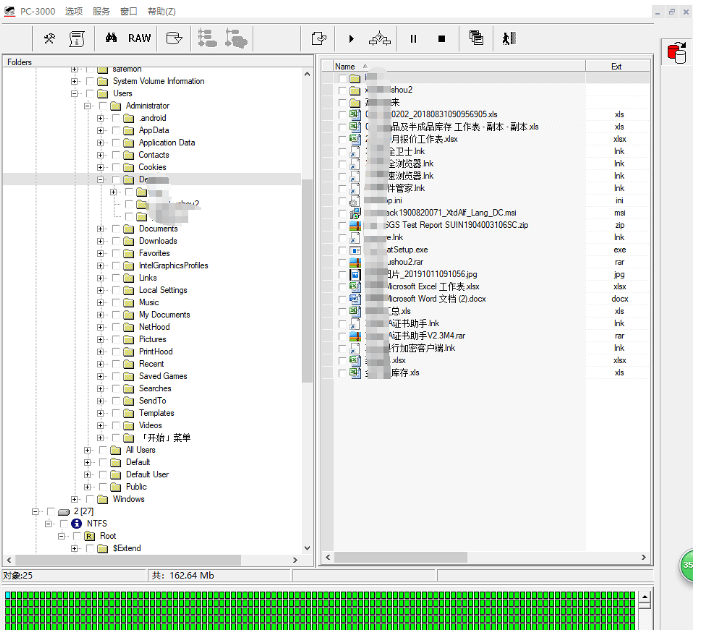701x630 pixels.
Task: Sort file list by Name column
Action: coord(459,66)
